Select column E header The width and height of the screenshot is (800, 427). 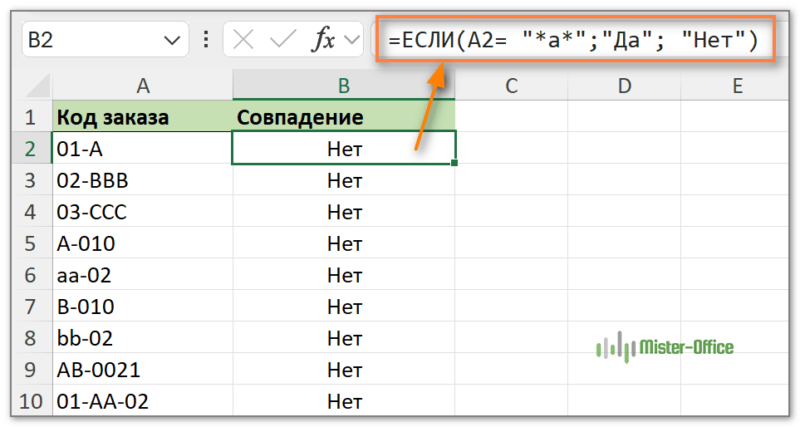click(x=737, y=87)
